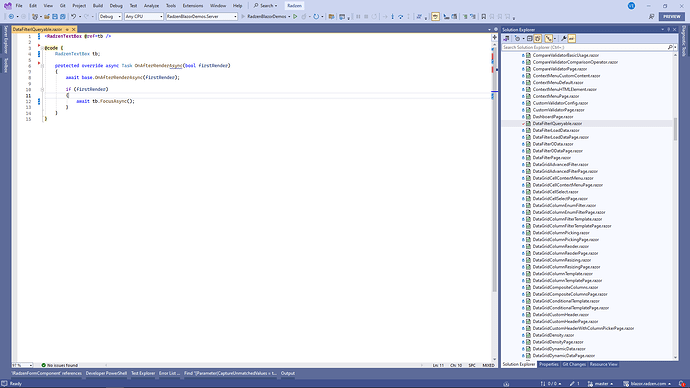Screen dimensions: 690x388
Task: Click the Visual Studio logo icon
Action: [7, 6]
